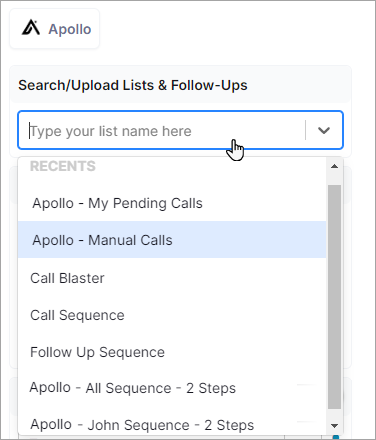The image size is (376, 440).
Task: Select Apollo - My Pending Calls list
Action: [172, 203]
